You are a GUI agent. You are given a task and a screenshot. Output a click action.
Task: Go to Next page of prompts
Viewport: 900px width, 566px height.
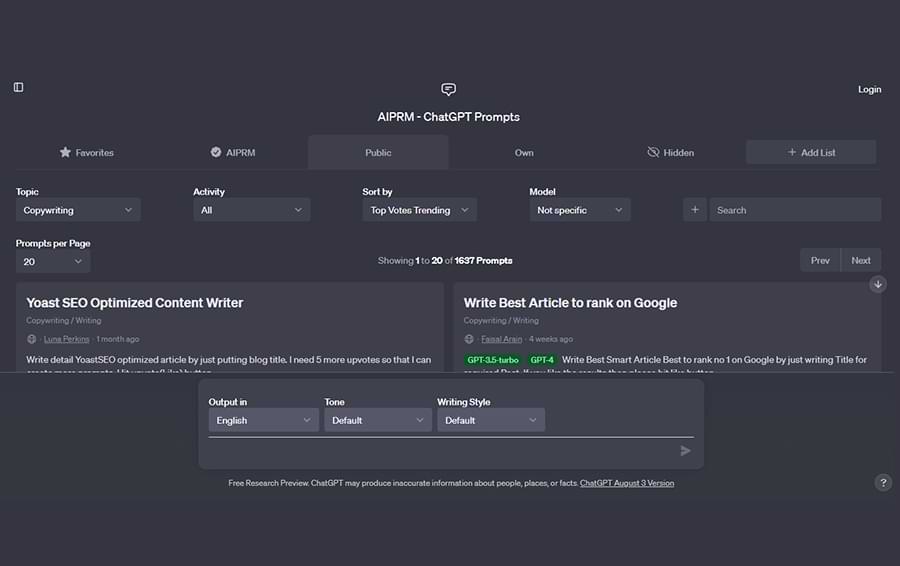[x=861, y=261]
